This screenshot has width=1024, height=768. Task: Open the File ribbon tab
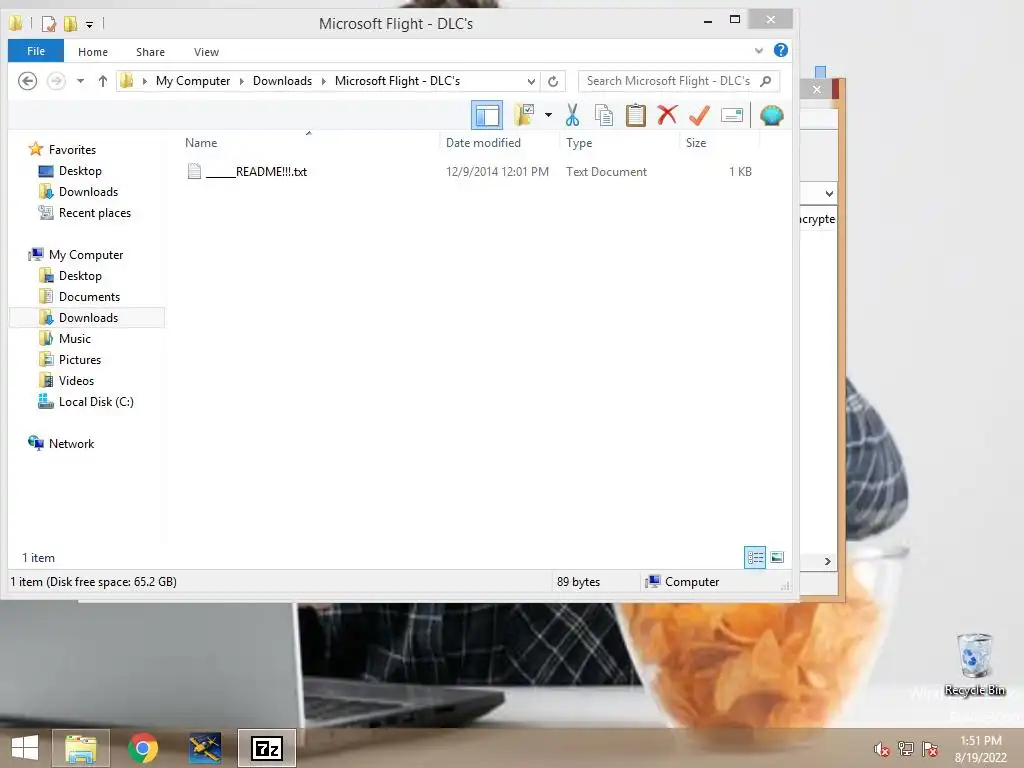(36, 51)
